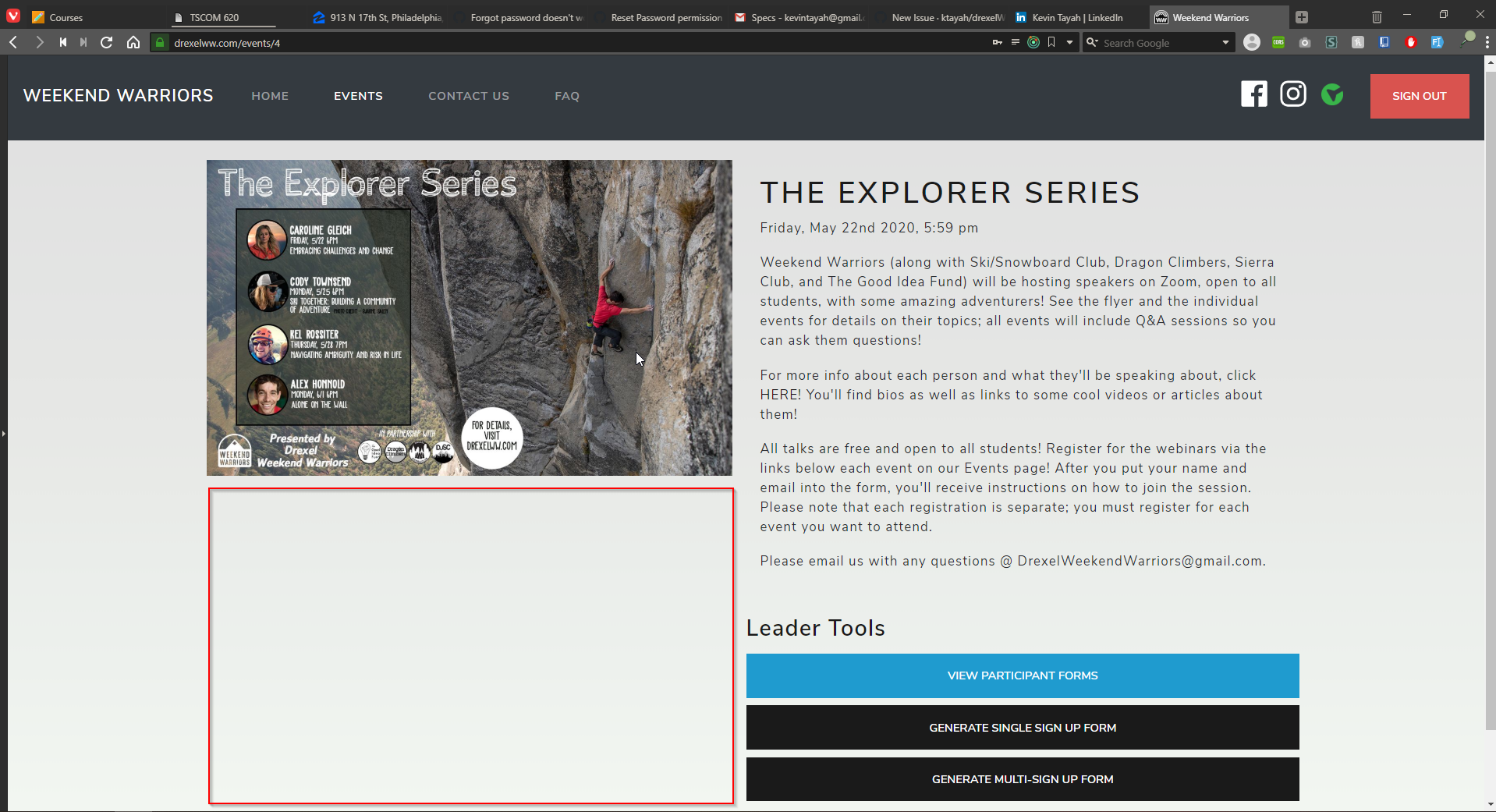Open a new tab with plus button
Screen dimensions: 1496x812
point(1302,17)
